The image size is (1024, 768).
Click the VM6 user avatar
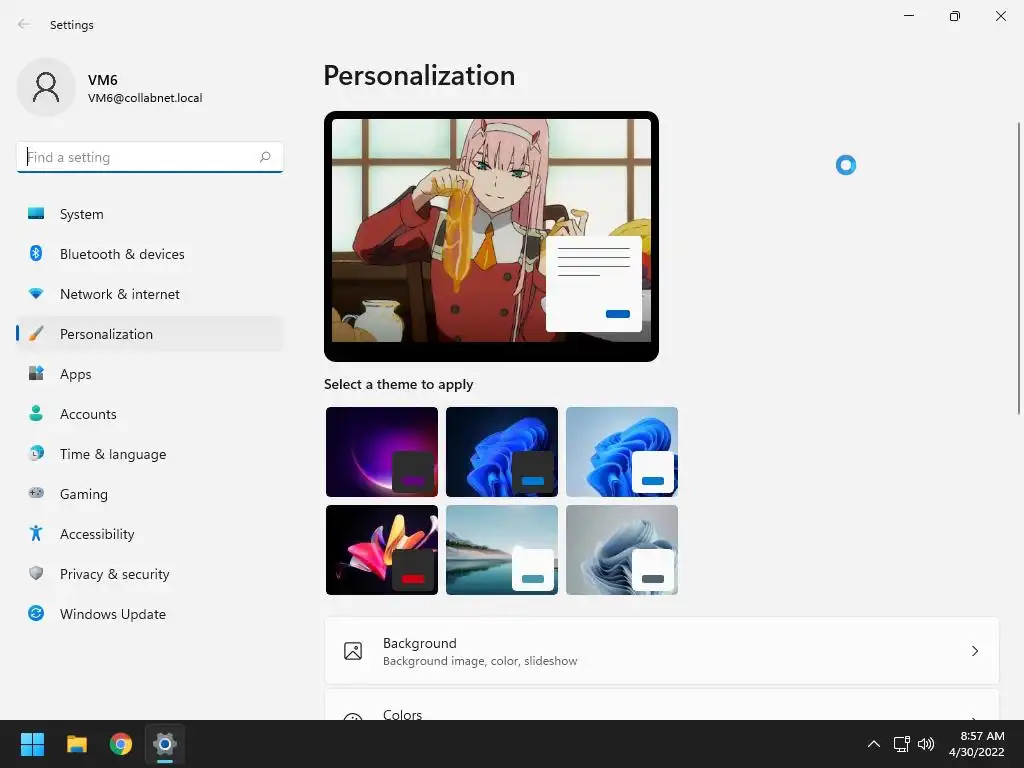(46, 87)
